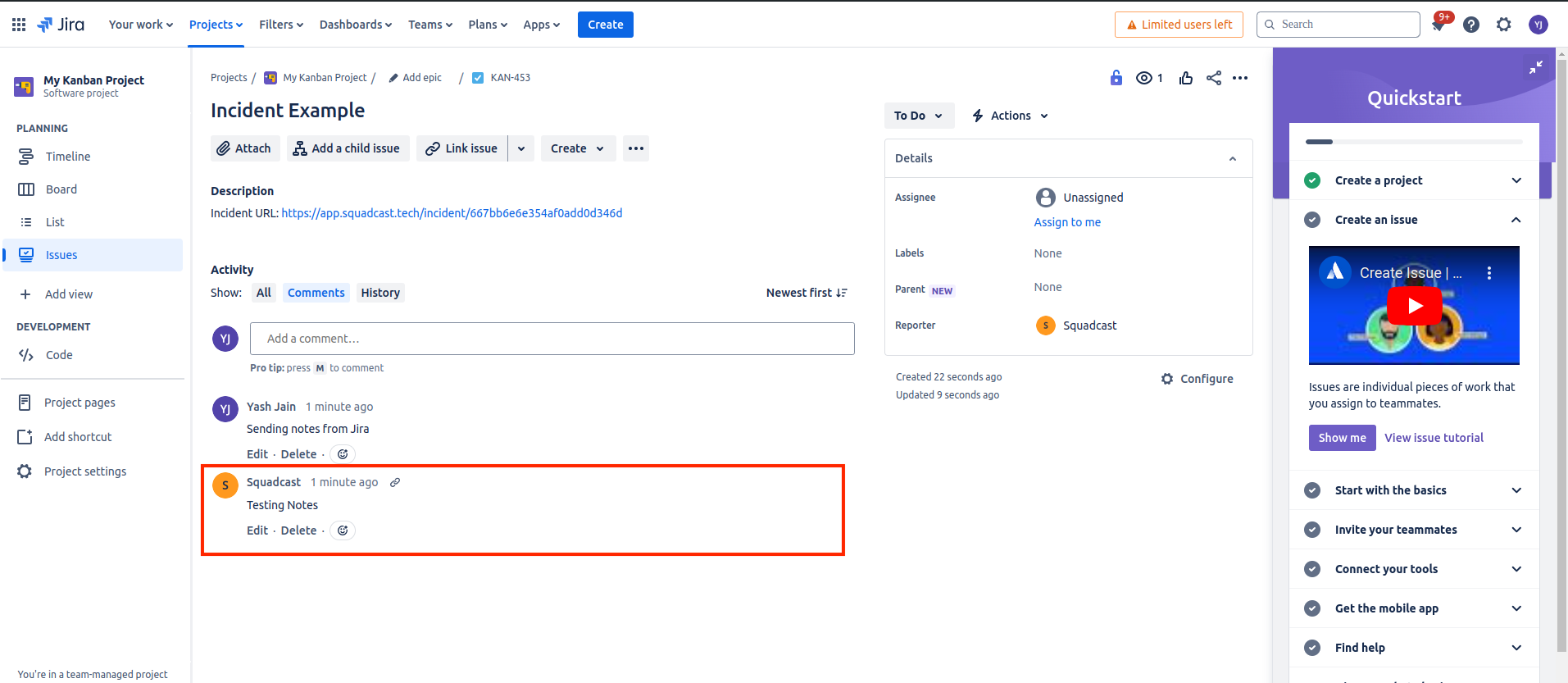Copy link to Squadcast comment
The image size is (1568, 683).
click(395, 482)
